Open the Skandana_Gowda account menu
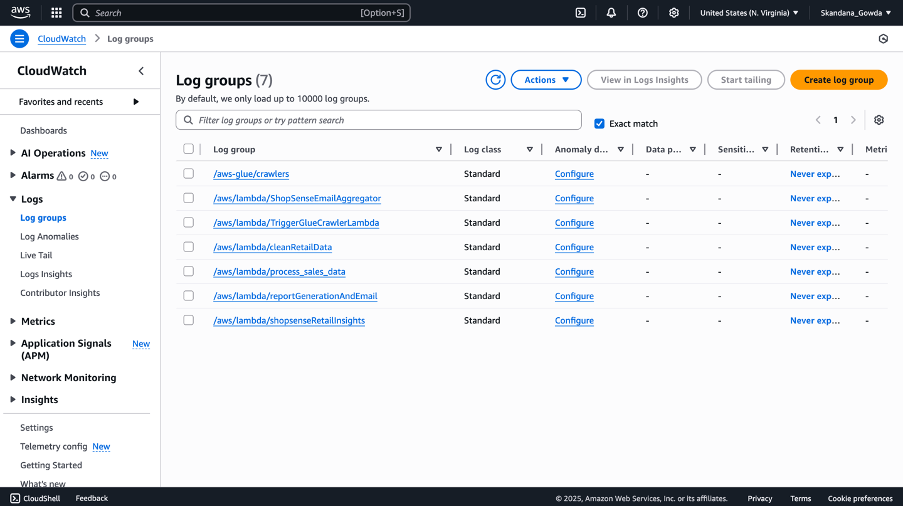This screenshot has width=904, height=506. 856,13
